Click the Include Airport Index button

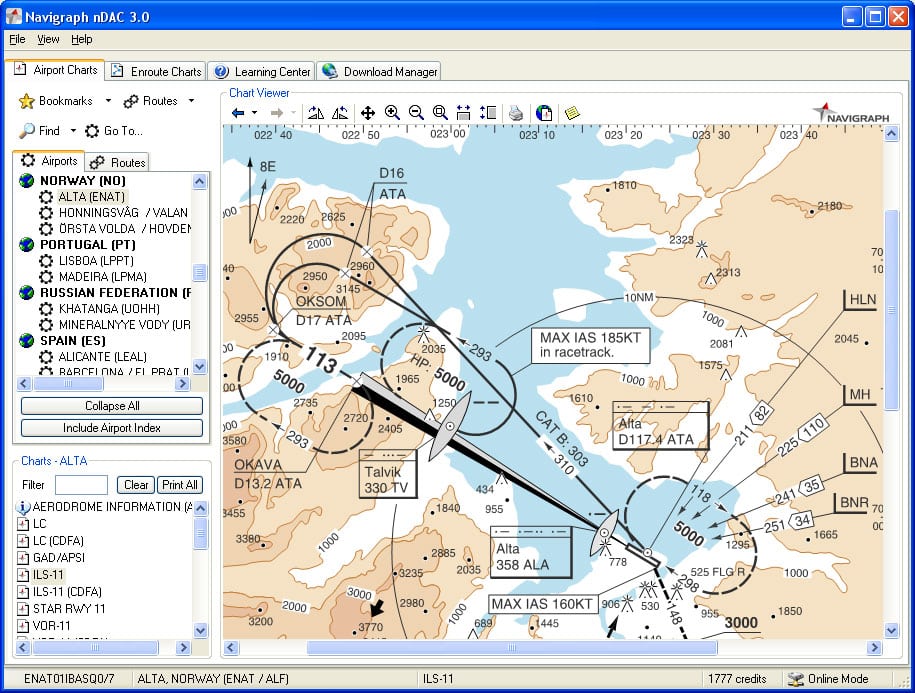tap(112, 427)
